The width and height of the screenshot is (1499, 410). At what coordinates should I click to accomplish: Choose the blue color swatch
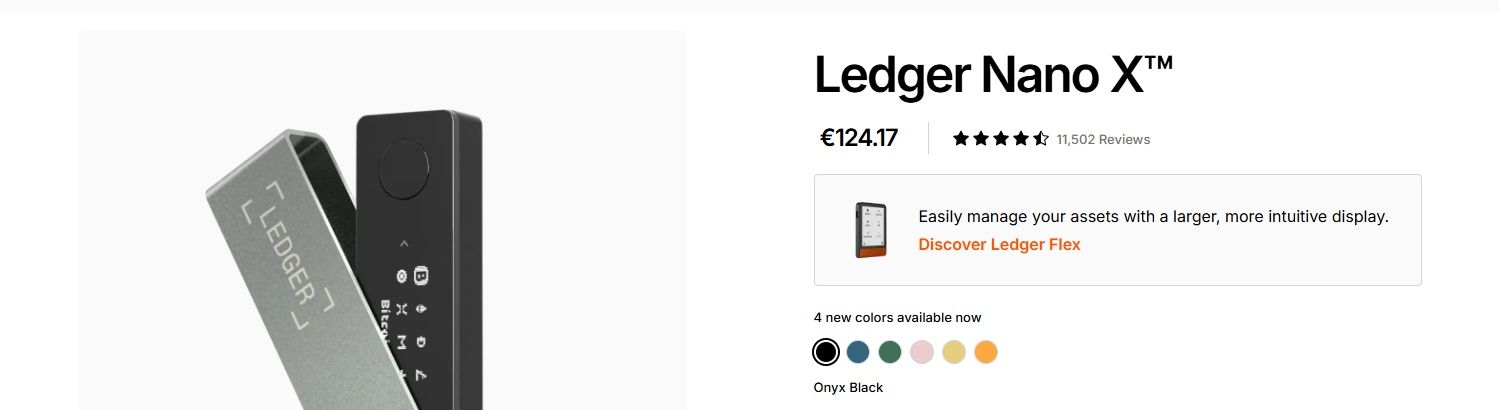tap(857, 352)
